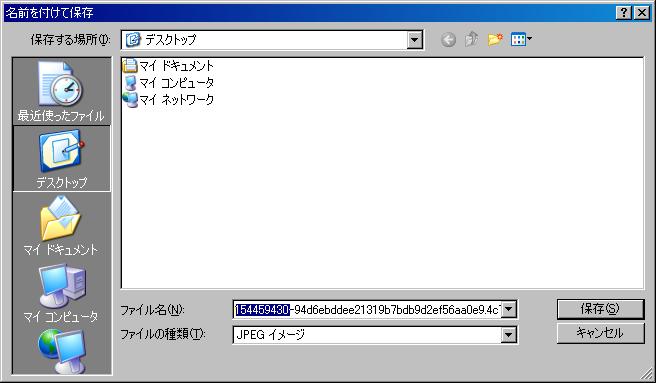Select マイ ドキュメント in places bar
Viewport: 656px width, 383px height.
(62, 225)
